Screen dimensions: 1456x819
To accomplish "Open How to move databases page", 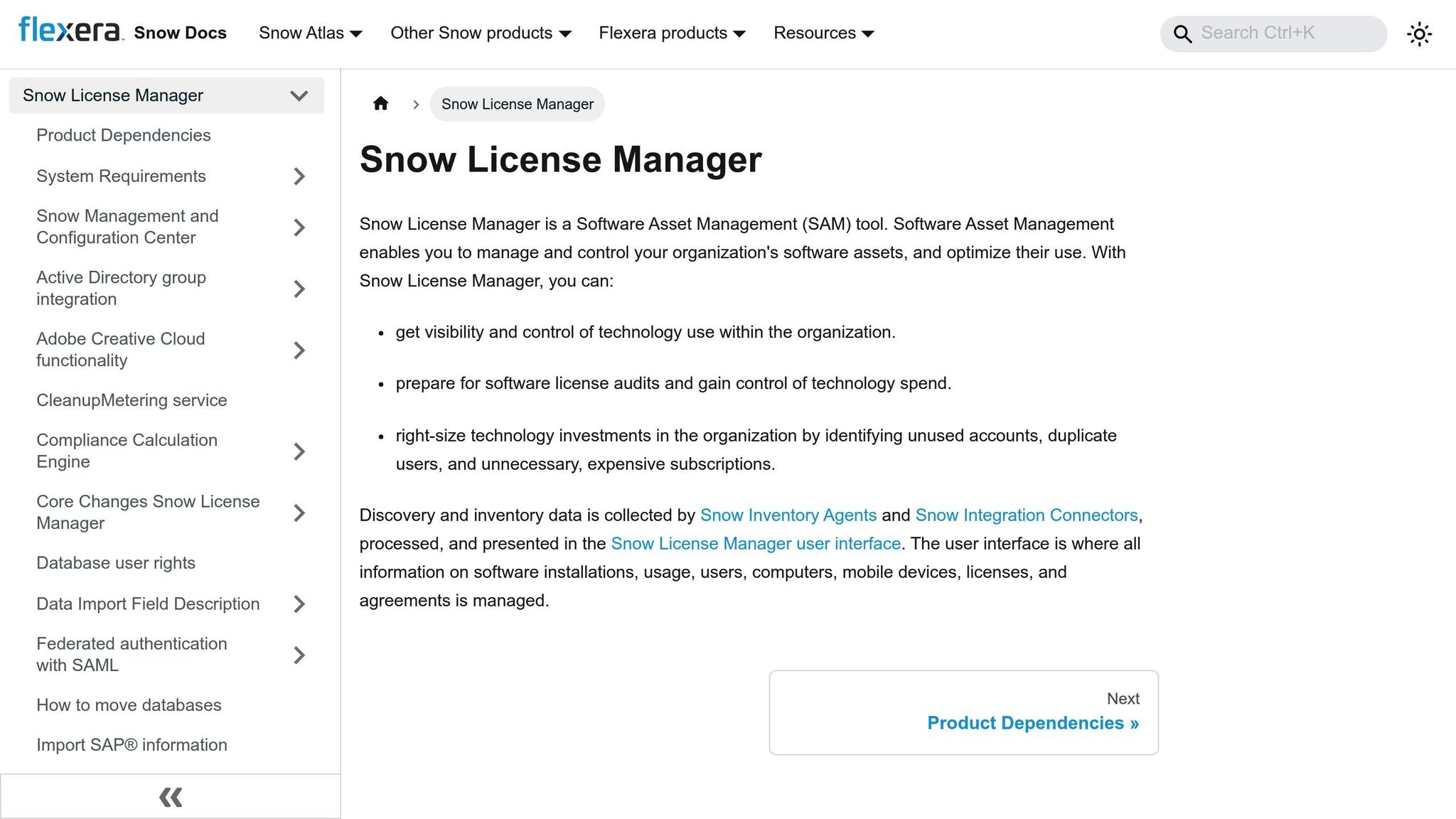I will tap(129, 705).
